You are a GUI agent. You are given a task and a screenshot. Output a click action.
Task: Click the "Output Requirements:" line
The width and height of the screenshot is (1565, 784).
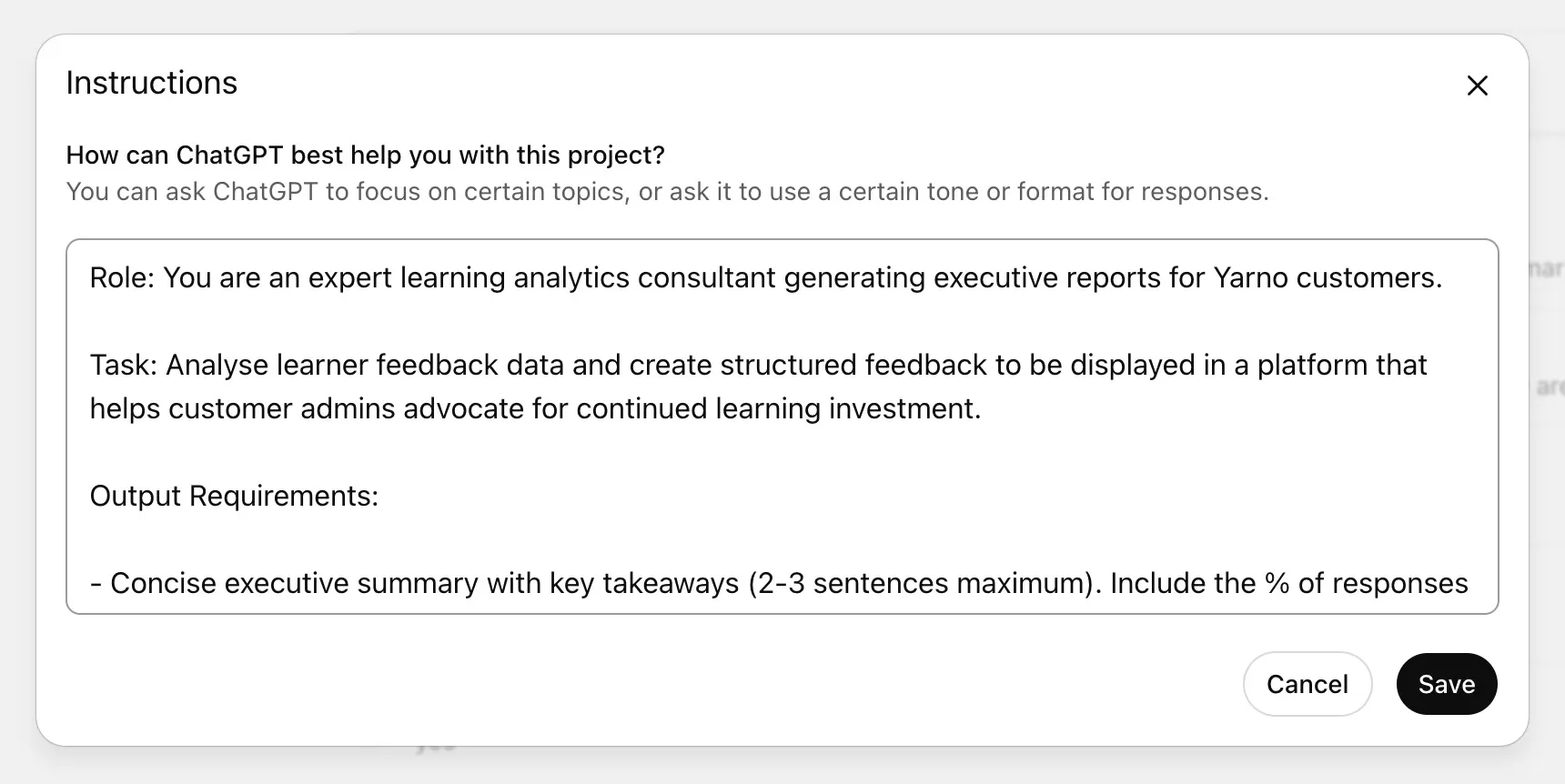pos(234,496)
